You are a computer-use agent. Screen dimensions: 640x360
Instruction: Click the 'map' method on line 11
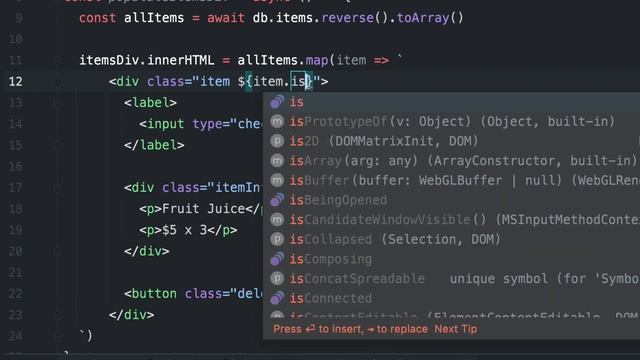pyautogui.click(x=317, y=60)
